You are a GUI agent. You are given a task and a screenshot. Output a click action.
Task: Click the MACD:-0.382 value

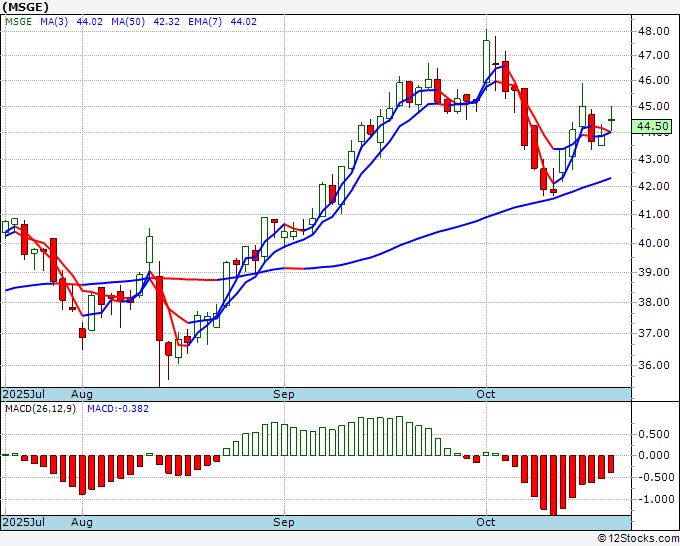point(118,409)
